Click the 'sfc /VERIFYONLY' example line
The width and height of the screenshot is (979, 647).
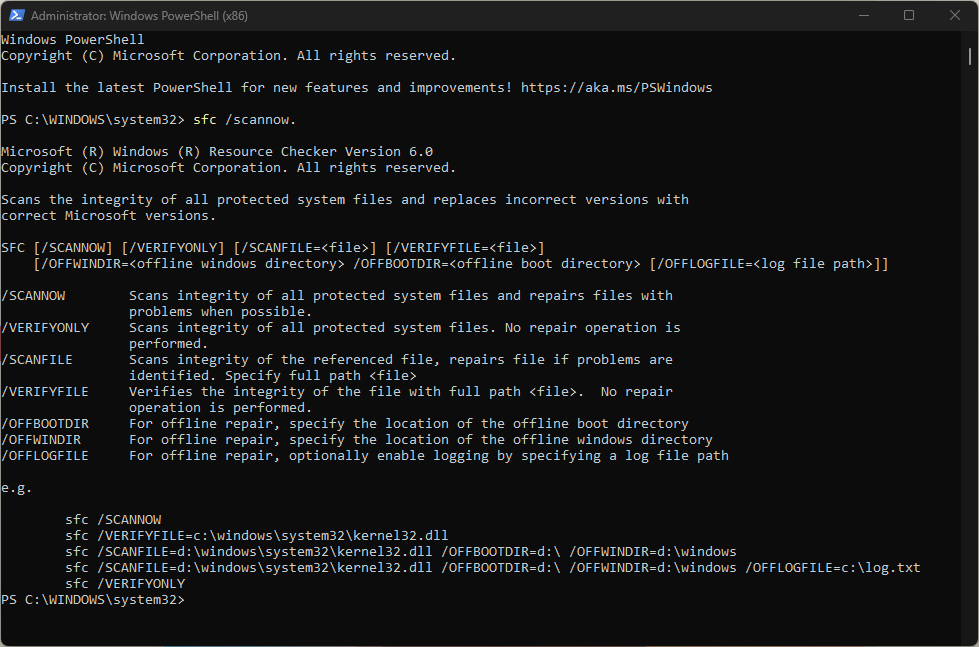pos(125,584)
